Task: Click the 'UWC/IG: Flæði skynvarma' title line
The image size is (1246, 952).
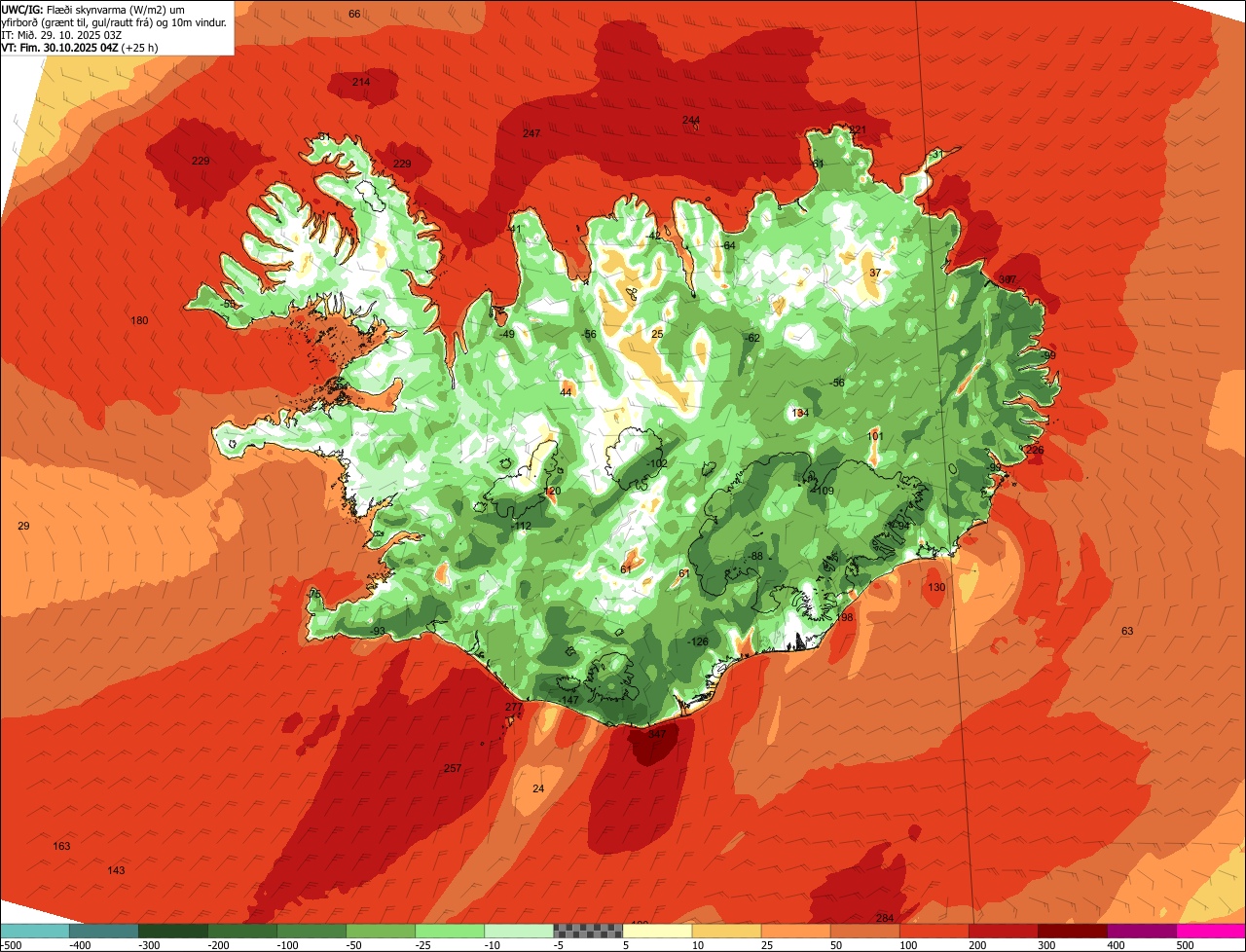Action: click(115, 8)
